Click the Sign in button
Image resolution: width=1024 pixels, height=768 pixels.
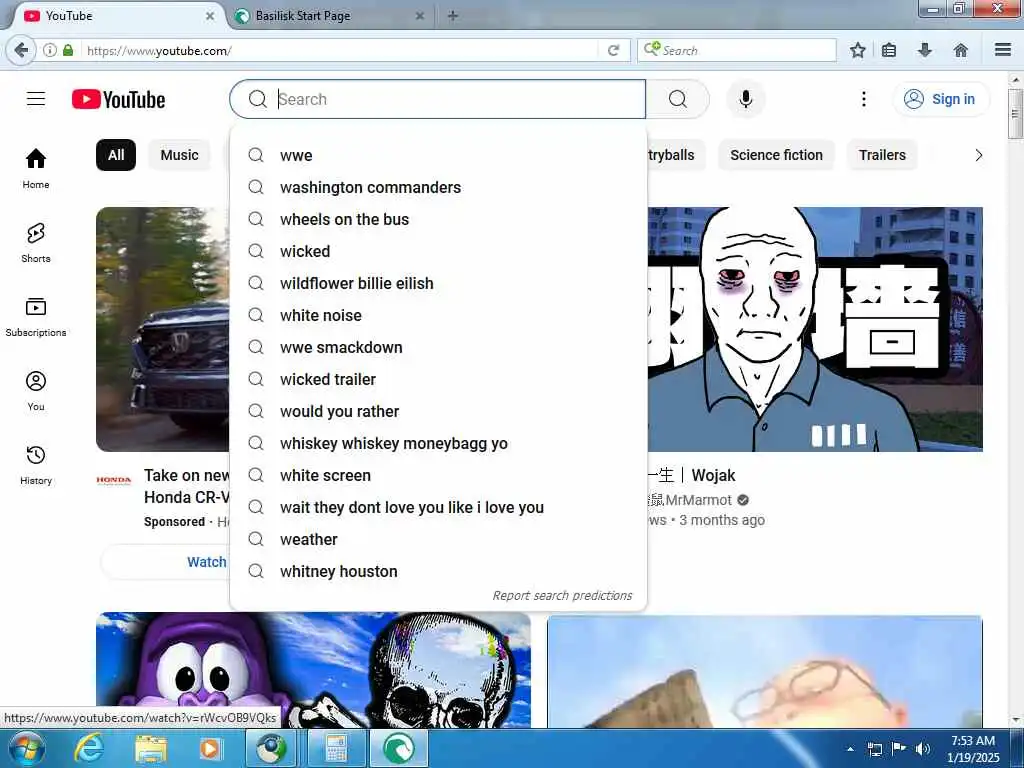[x=940, y=99]
